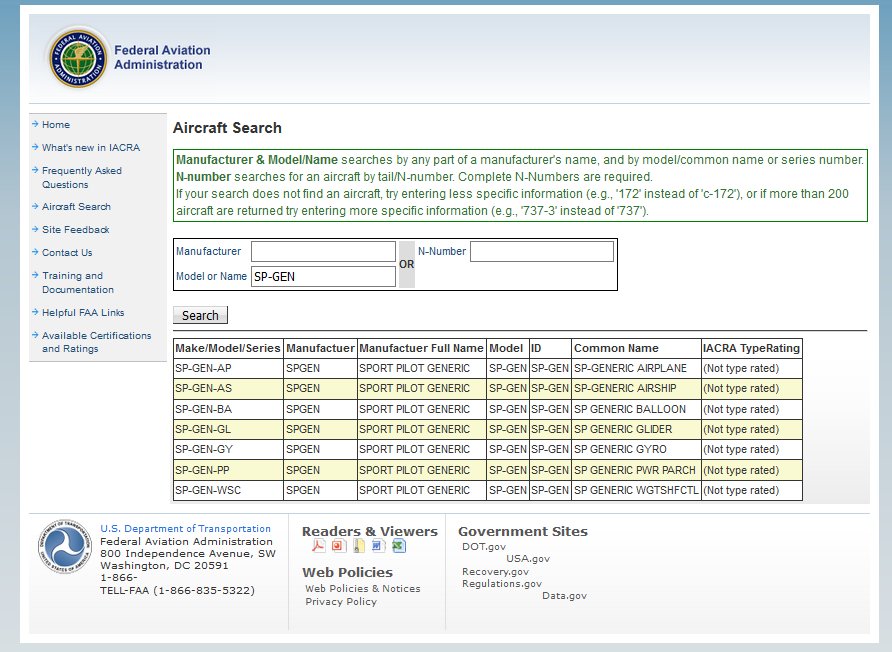Click the Federal Aviation Administration seal logo

click(77, 59)
